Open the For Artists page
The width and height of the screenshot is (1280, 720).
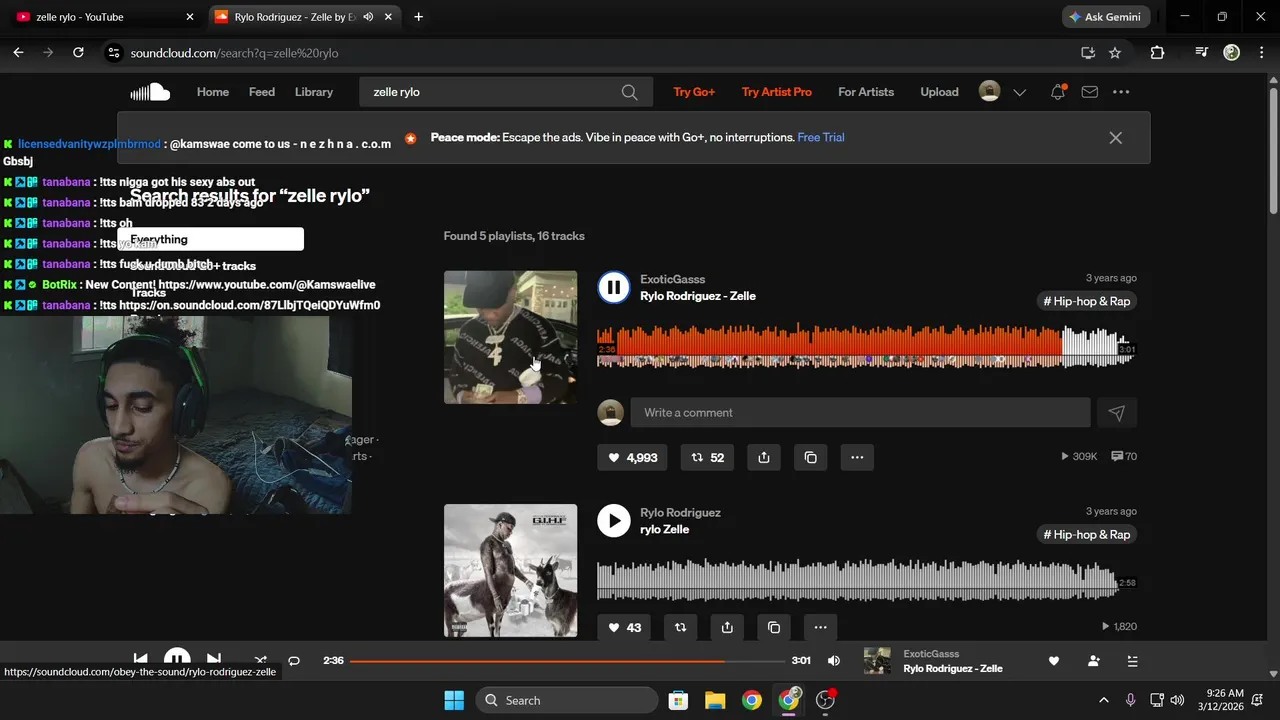tap(866, 92)
